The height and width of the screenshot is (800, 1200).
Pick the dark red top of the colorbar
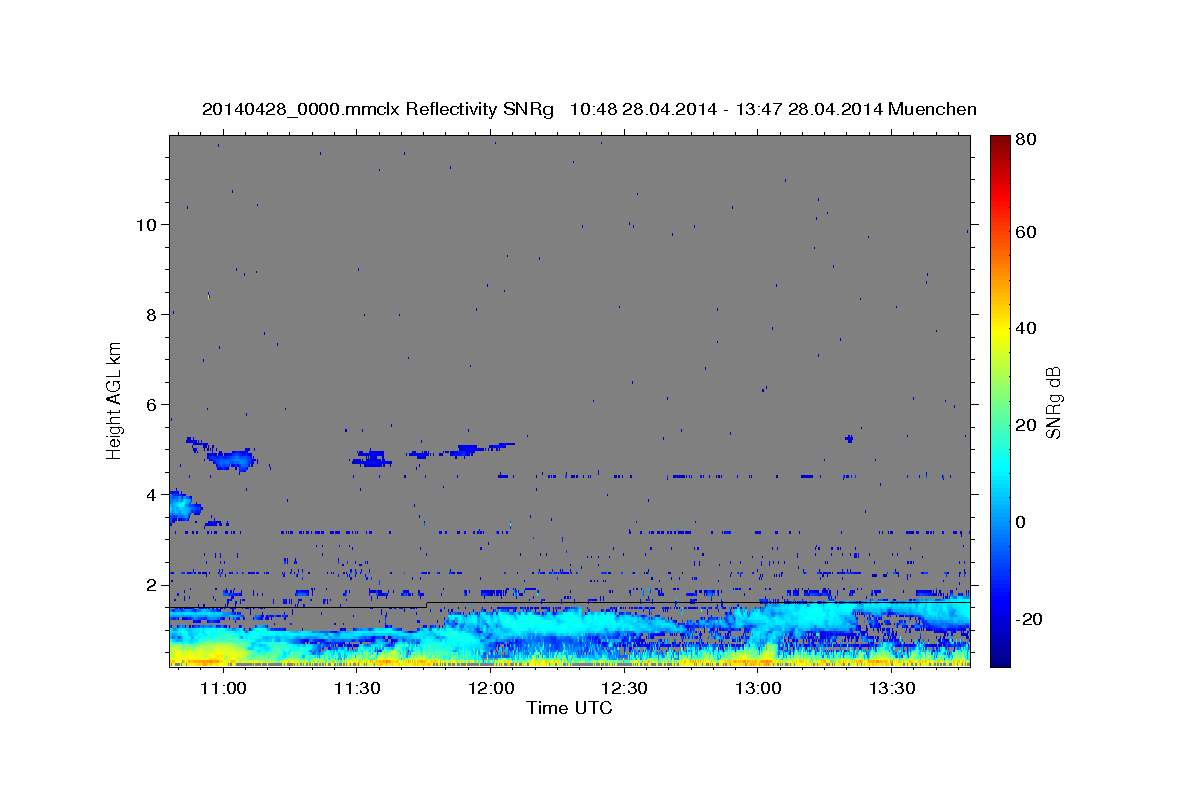[x=999, y=142]
